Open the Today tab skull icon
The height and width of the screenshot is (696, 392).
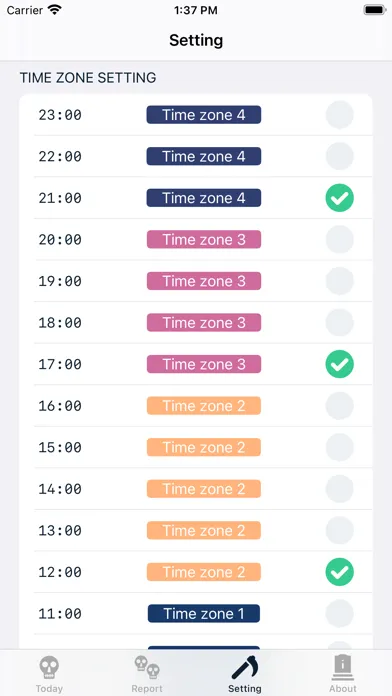pyautogui.click(x=49, y=668)
